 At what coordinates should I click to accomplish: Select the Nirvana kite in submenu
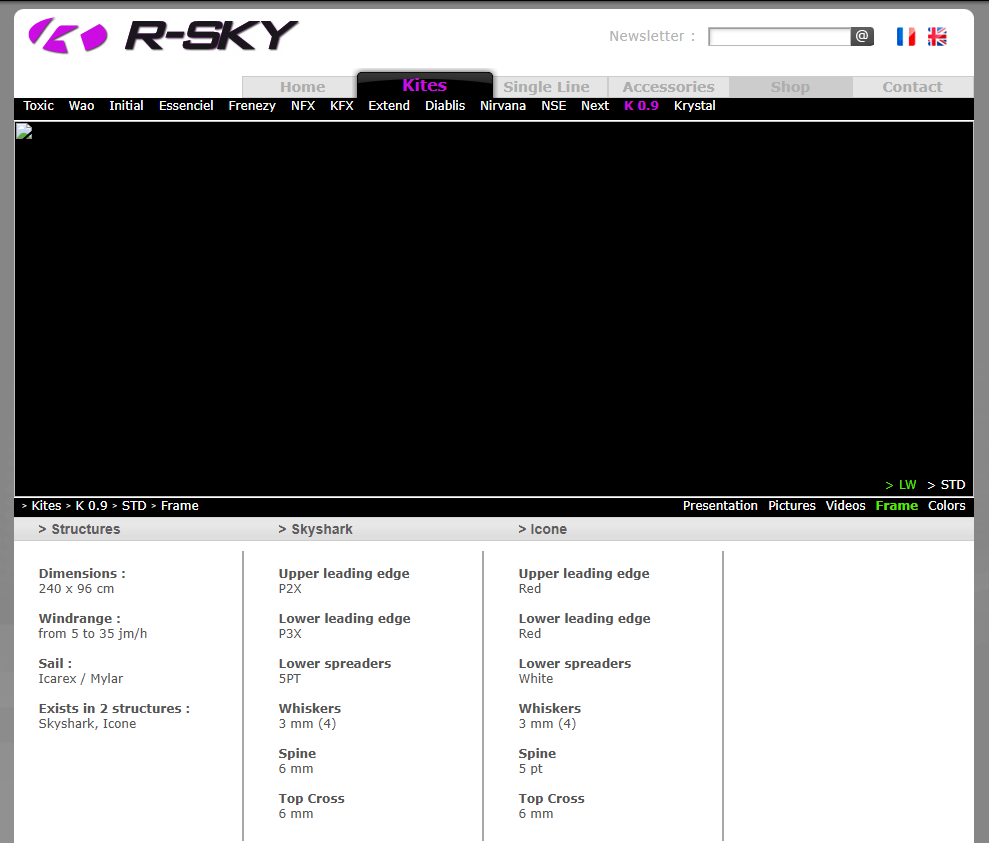[502, 106]
